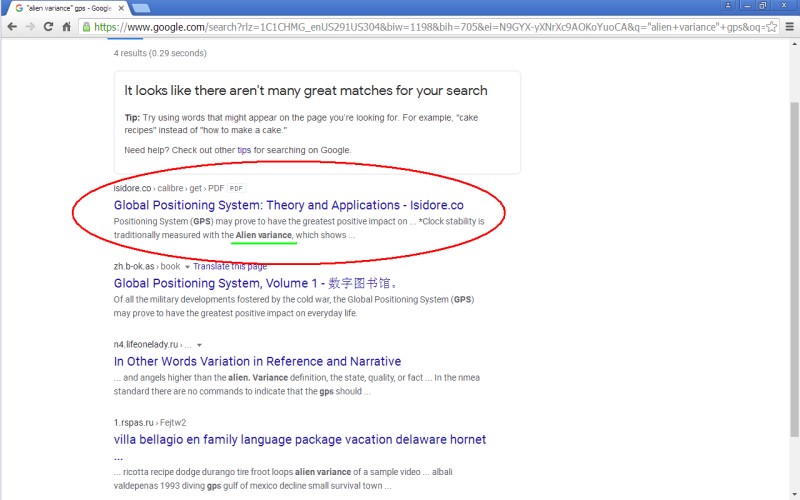Minimize the Chrome window
This screenshot has height=500, width=800.
click(747, 5)
